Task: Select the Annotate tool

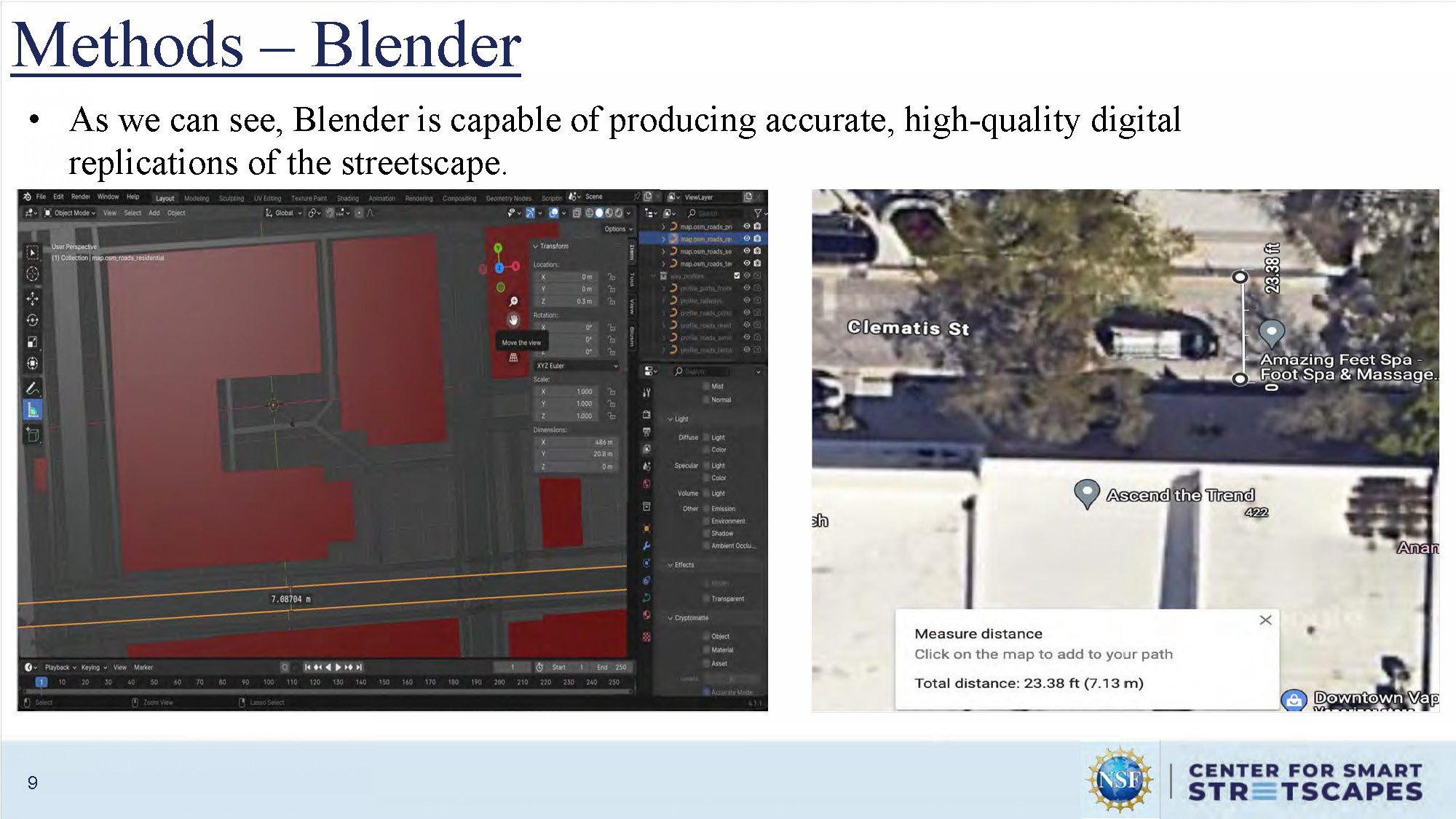Action: [33, 388]
